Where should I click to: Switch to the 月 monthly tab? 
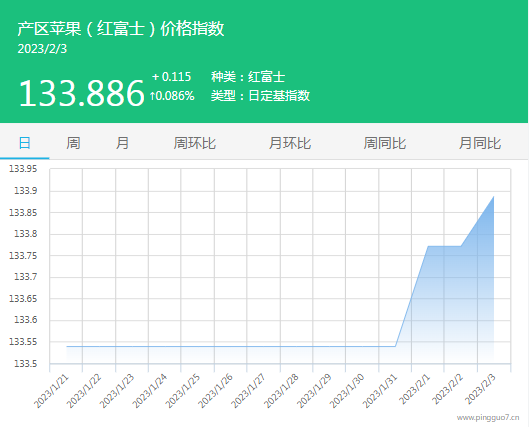(x=122, y=143)
